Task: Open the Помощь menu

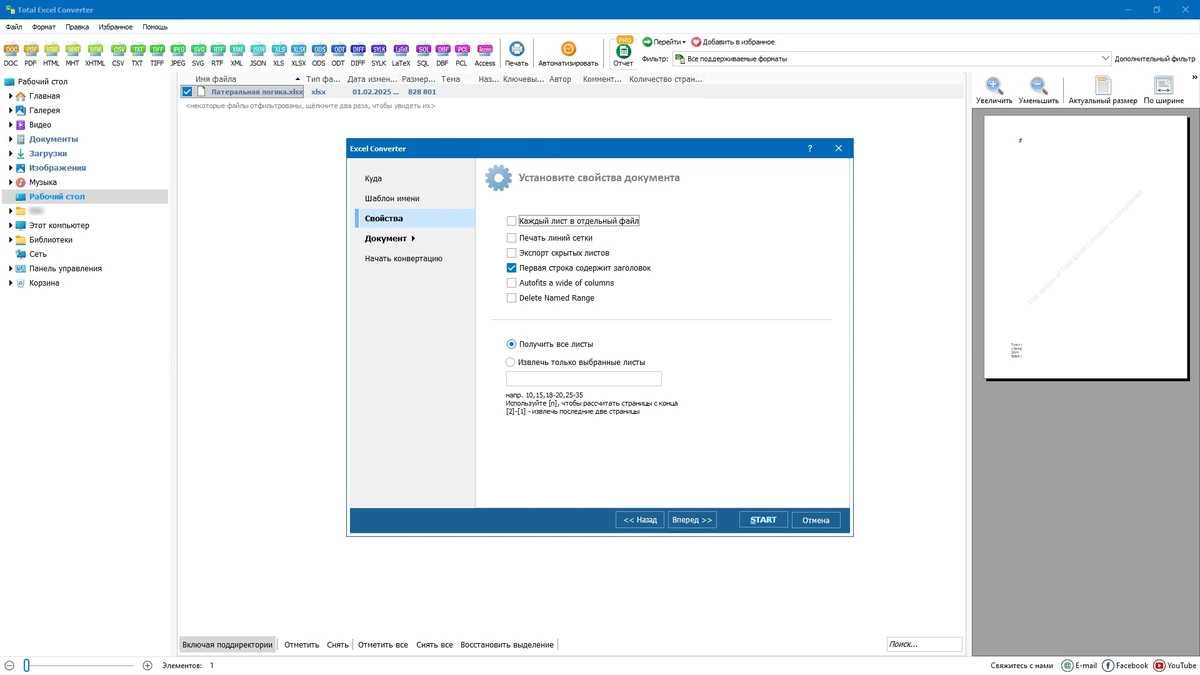Action: coord(155,27)
